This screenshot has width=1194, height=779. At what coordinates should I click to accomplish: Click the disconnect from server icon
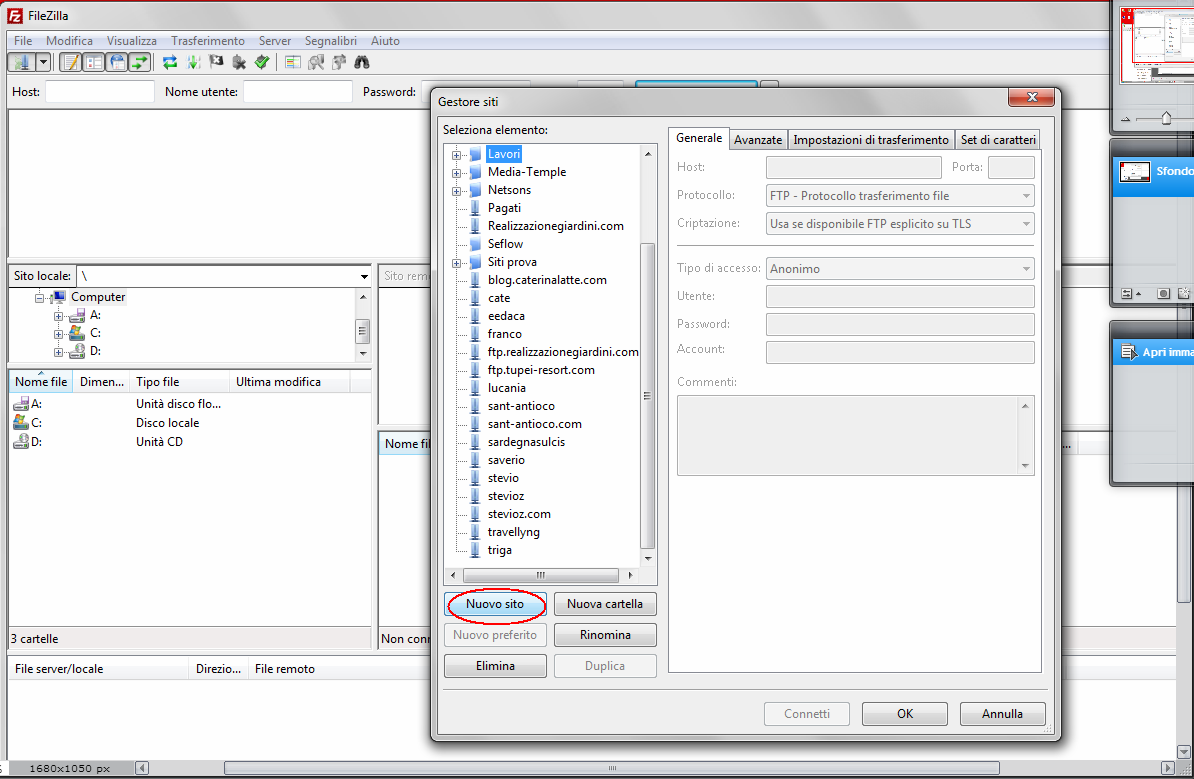coord(239,62)
